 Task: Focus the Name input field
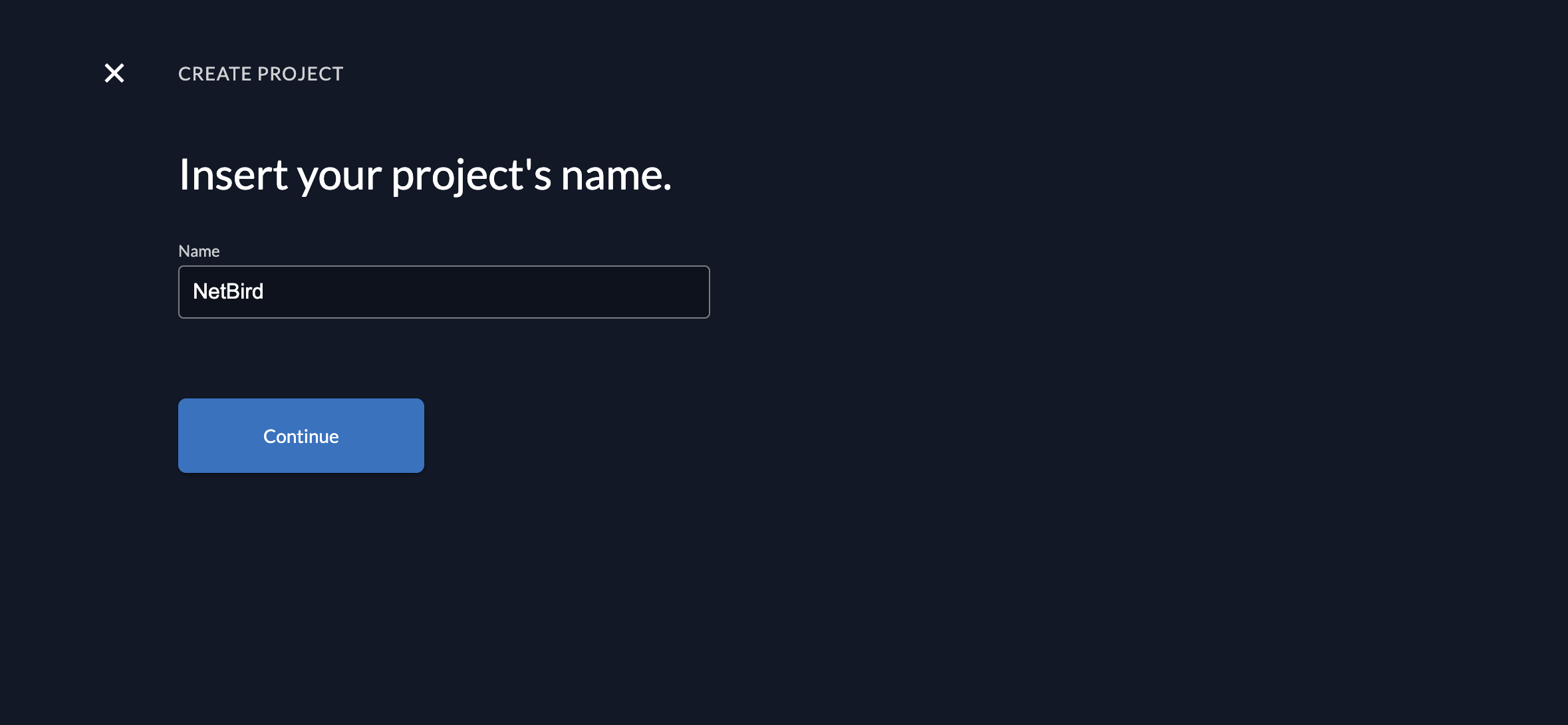tap(444, 292)
